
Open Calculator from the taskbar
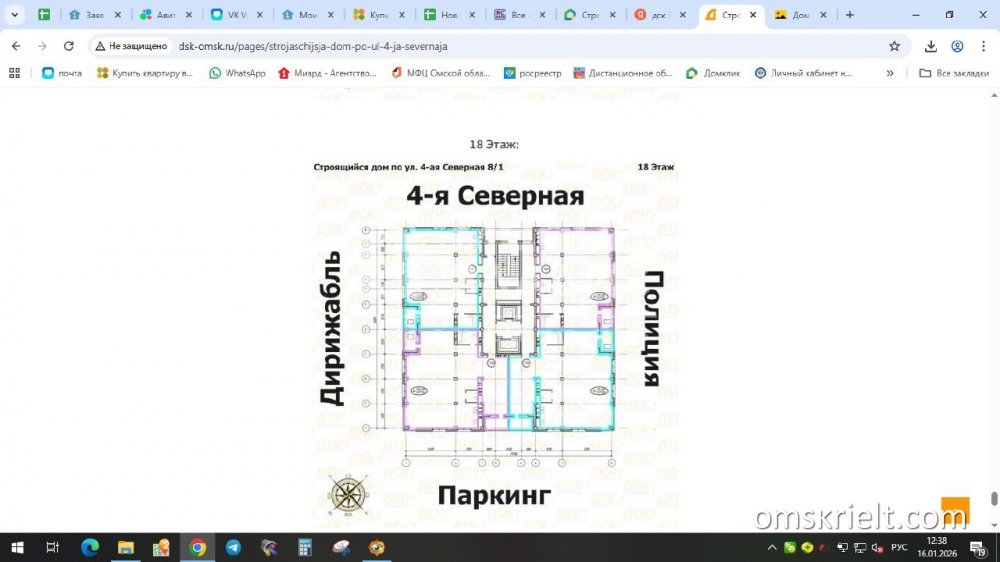point(305,547)
